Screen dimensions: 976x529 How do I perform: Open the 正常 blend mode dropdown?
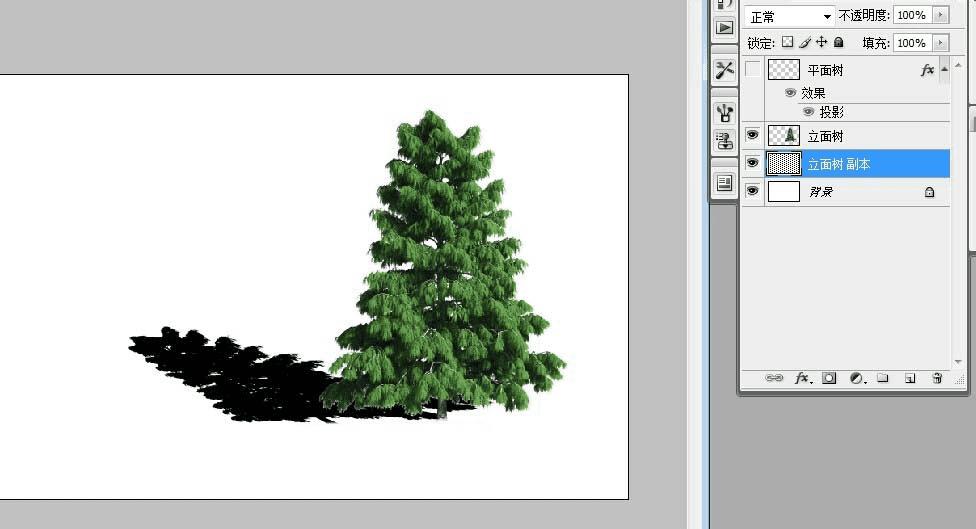point(790,16)
